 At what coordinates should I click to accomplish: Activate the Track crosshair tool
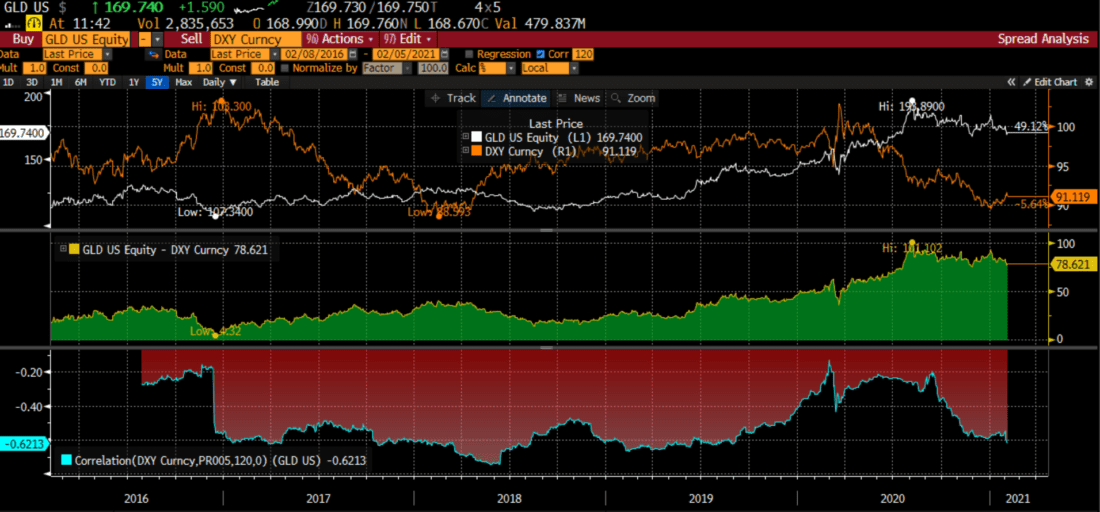point(453,98)
